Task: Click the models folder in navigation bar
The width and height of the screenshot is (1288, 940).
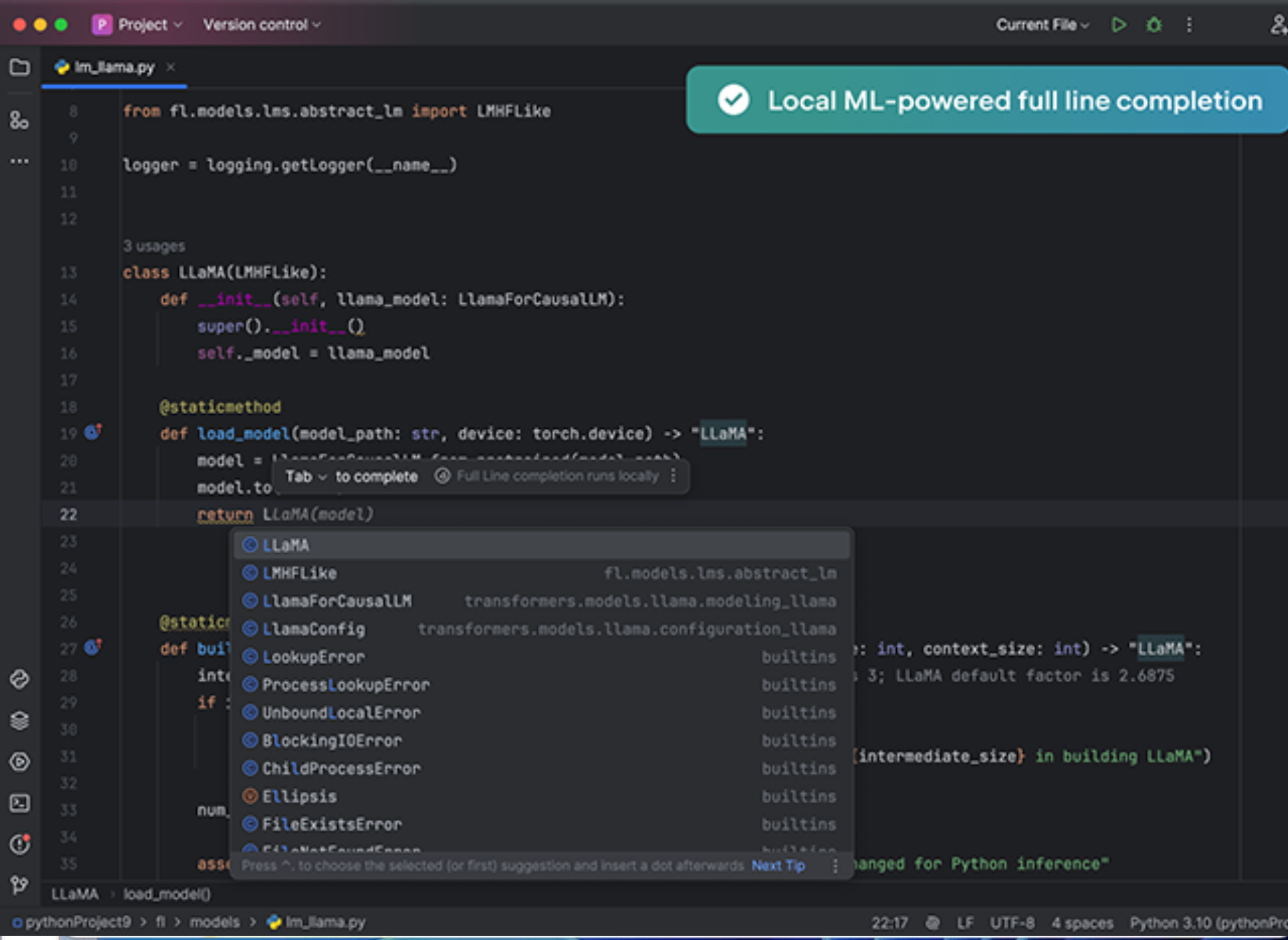Action: [x=214, y=923]
